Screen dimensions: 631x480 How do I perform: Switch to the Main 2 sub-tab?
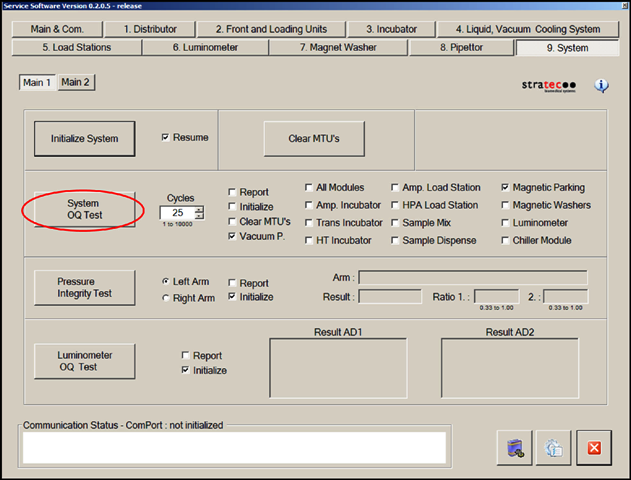click(x=76, y=82)
